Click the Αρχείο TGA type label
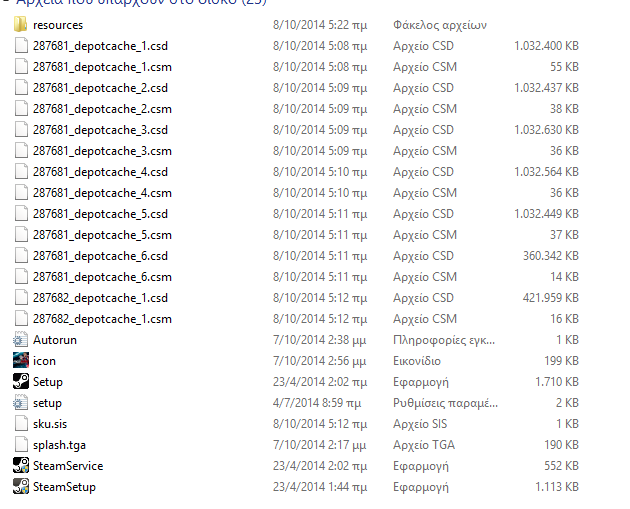630x509 pixels. 424,445
